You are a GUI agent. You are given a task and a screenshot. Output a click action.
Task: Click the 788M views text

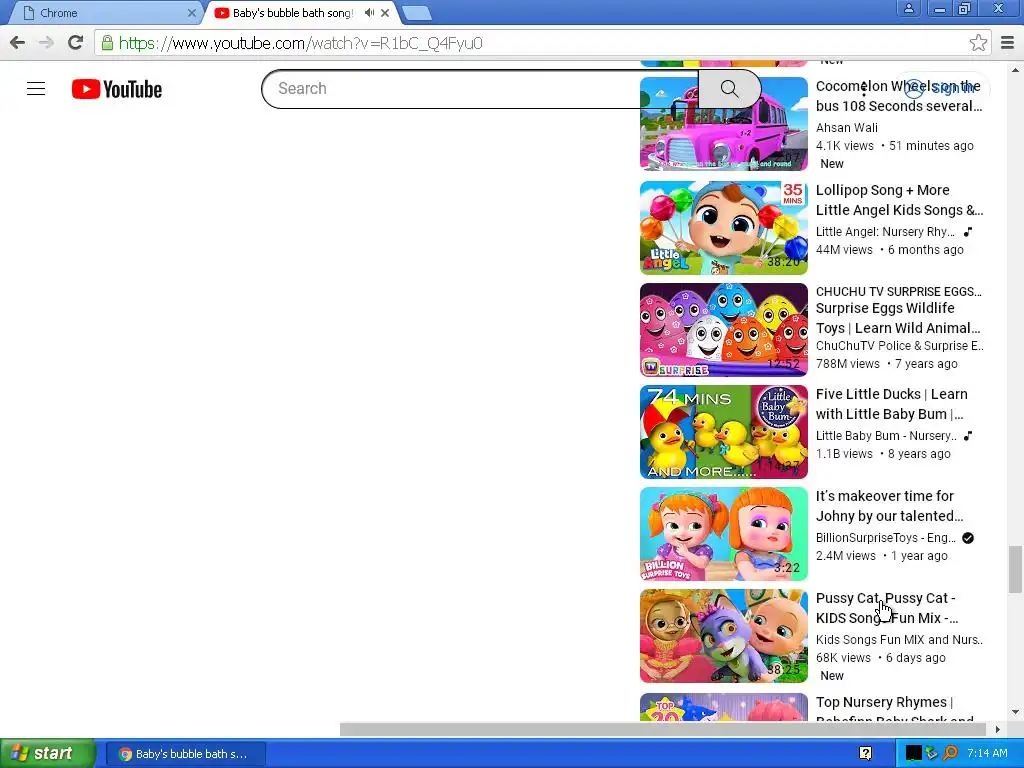(848, 364)
